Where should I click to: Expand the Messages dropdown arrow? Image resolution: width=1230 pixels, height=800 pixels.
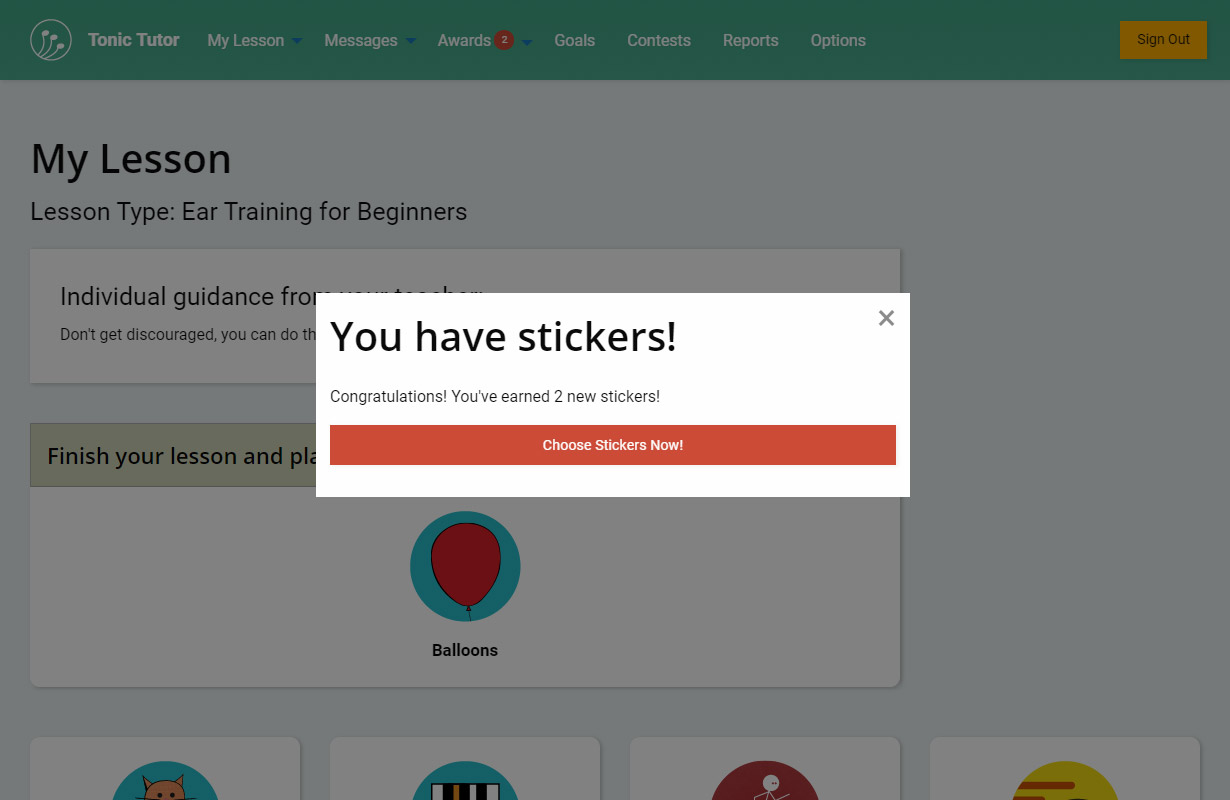(x=411, y=41)
